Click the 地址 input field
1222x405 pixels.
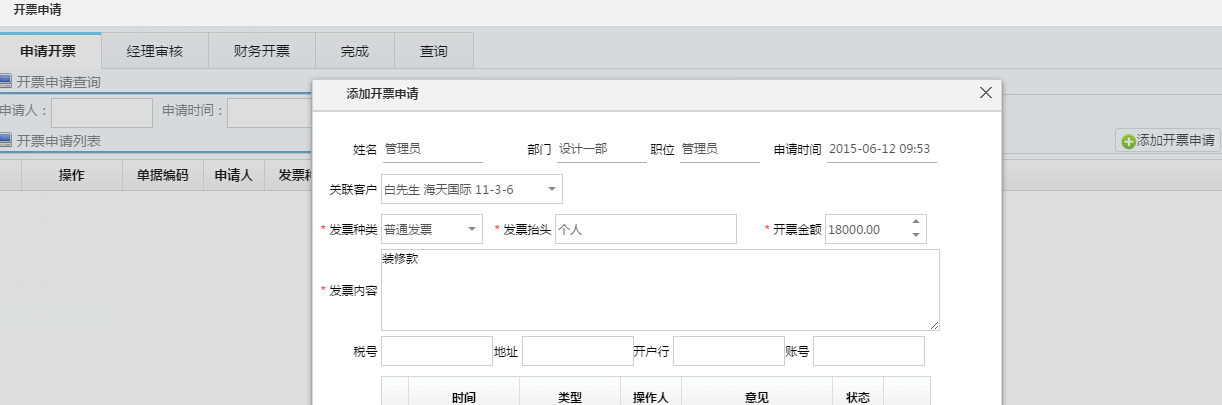577,351
